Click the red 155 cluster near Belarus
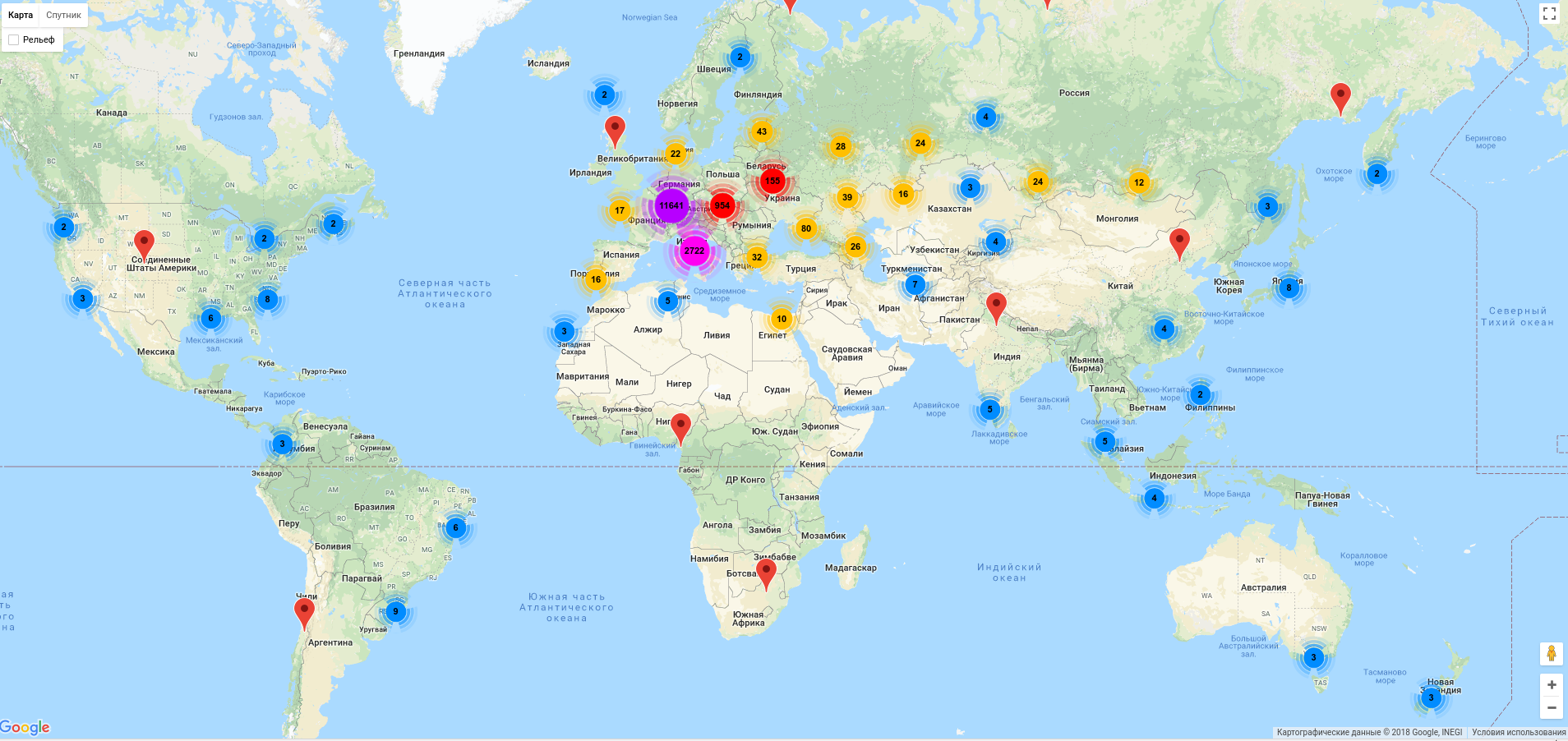The width and height of the screenshot is (1568, 741). [x=772, y=181]
